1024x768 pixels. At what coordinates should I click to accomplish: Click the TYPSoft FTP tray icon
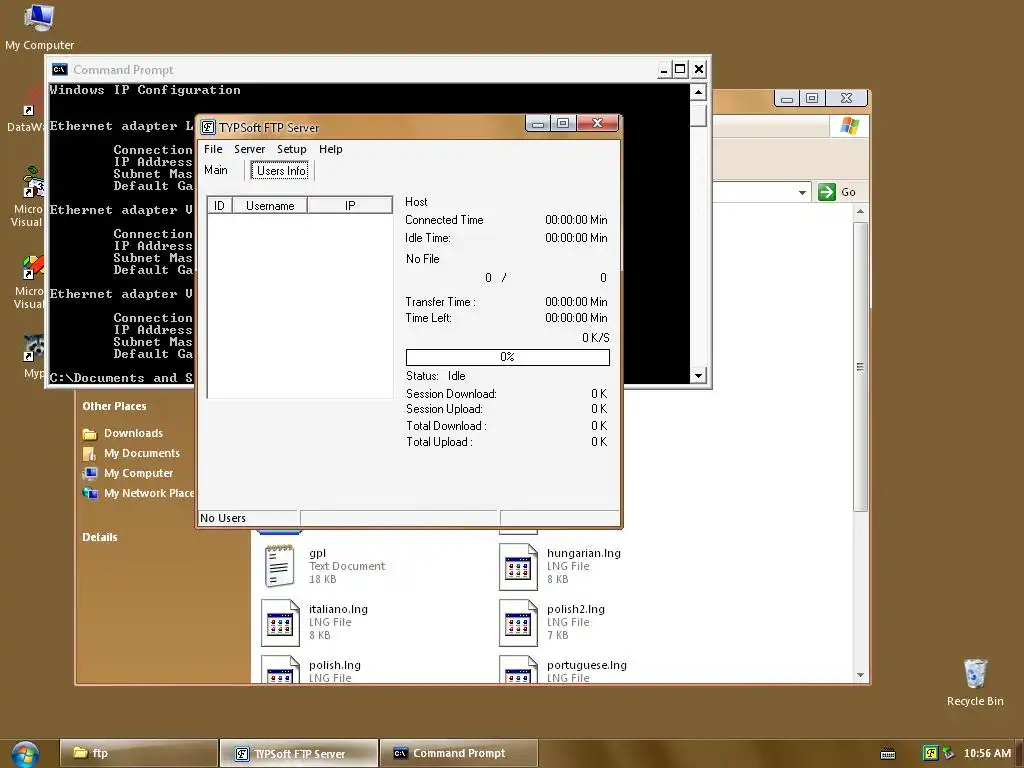point(930,753)
